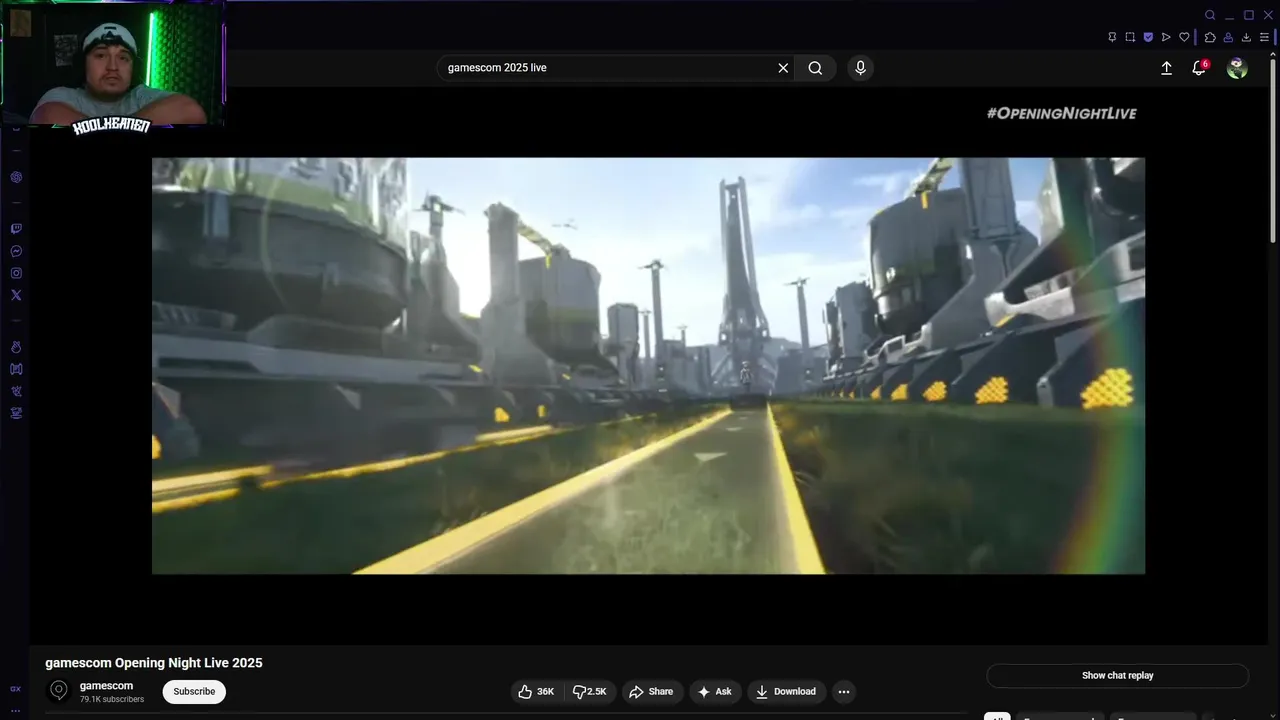Open the upload/create icon in YouTube header

[1166, 68]
